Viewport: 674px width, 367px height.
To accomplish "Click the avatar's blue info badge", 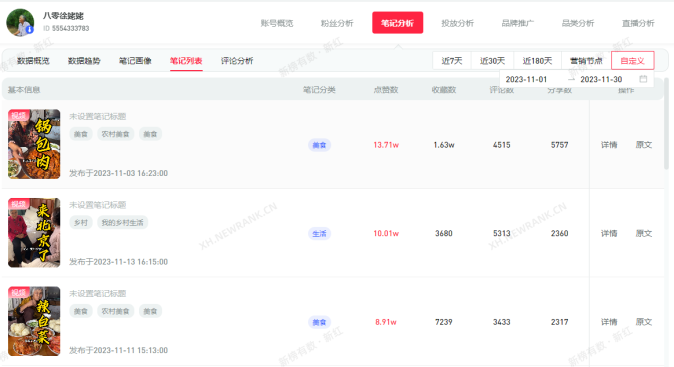I will pos(29,30).
